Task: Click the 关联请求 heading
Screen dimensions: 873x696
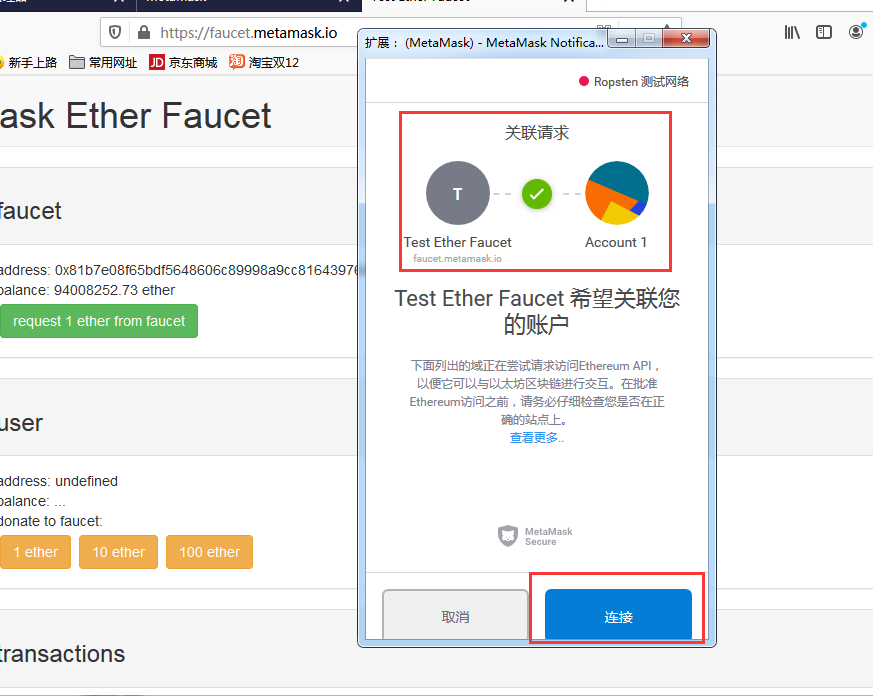Action: [x=537, y=133]
